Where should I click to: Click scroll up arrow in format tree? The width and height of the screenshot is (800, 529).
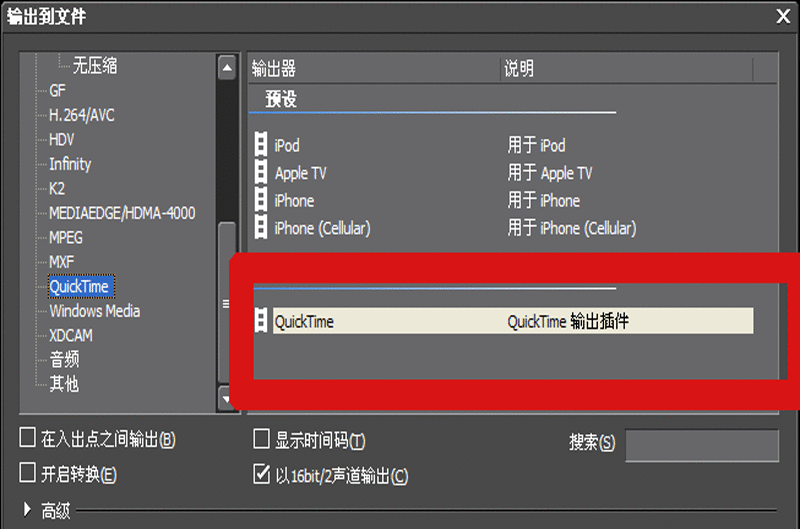tap(227, 68)
